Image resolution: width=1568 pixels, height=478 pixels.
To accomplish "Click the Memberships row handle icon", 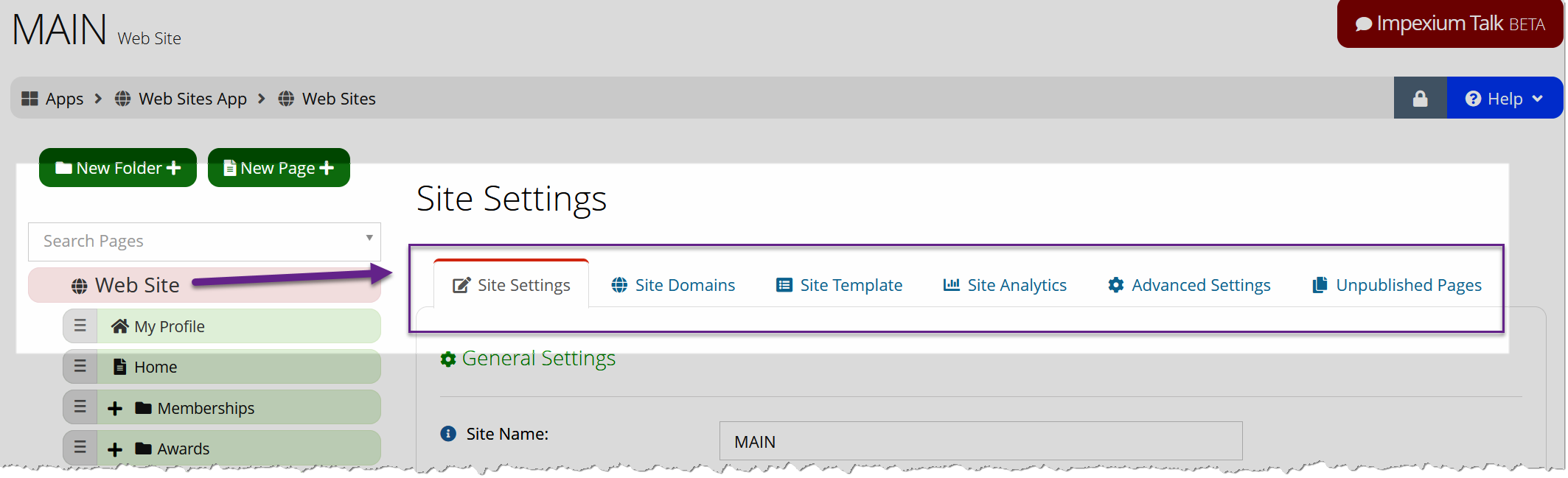I will point(80,407).
